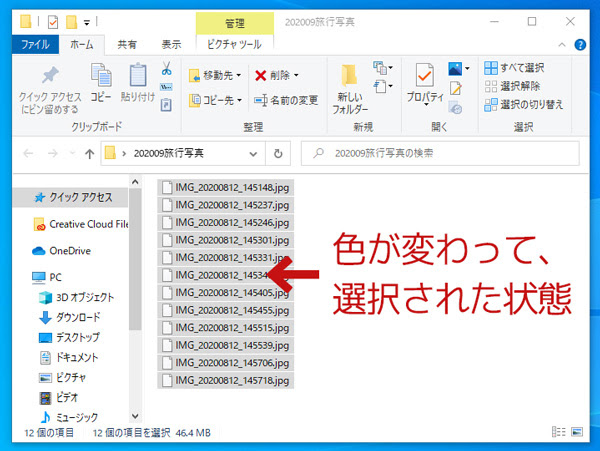Open the Copy to (コピー先) dropdown
The height and width of the screenshot is (451, 600).
(215, 100)
